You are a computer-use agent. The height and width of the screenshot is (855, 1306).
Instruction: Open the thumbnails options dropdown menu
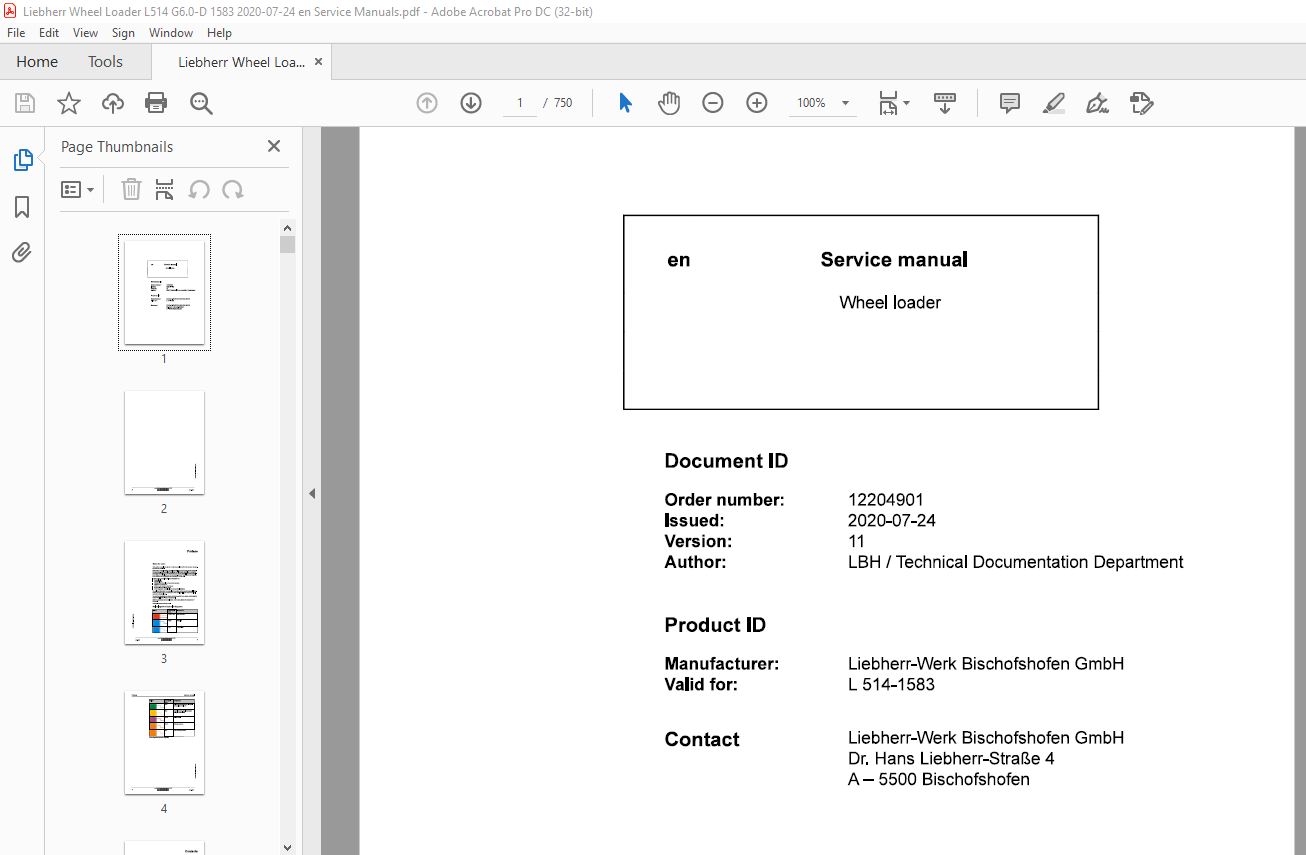point(77,189)
